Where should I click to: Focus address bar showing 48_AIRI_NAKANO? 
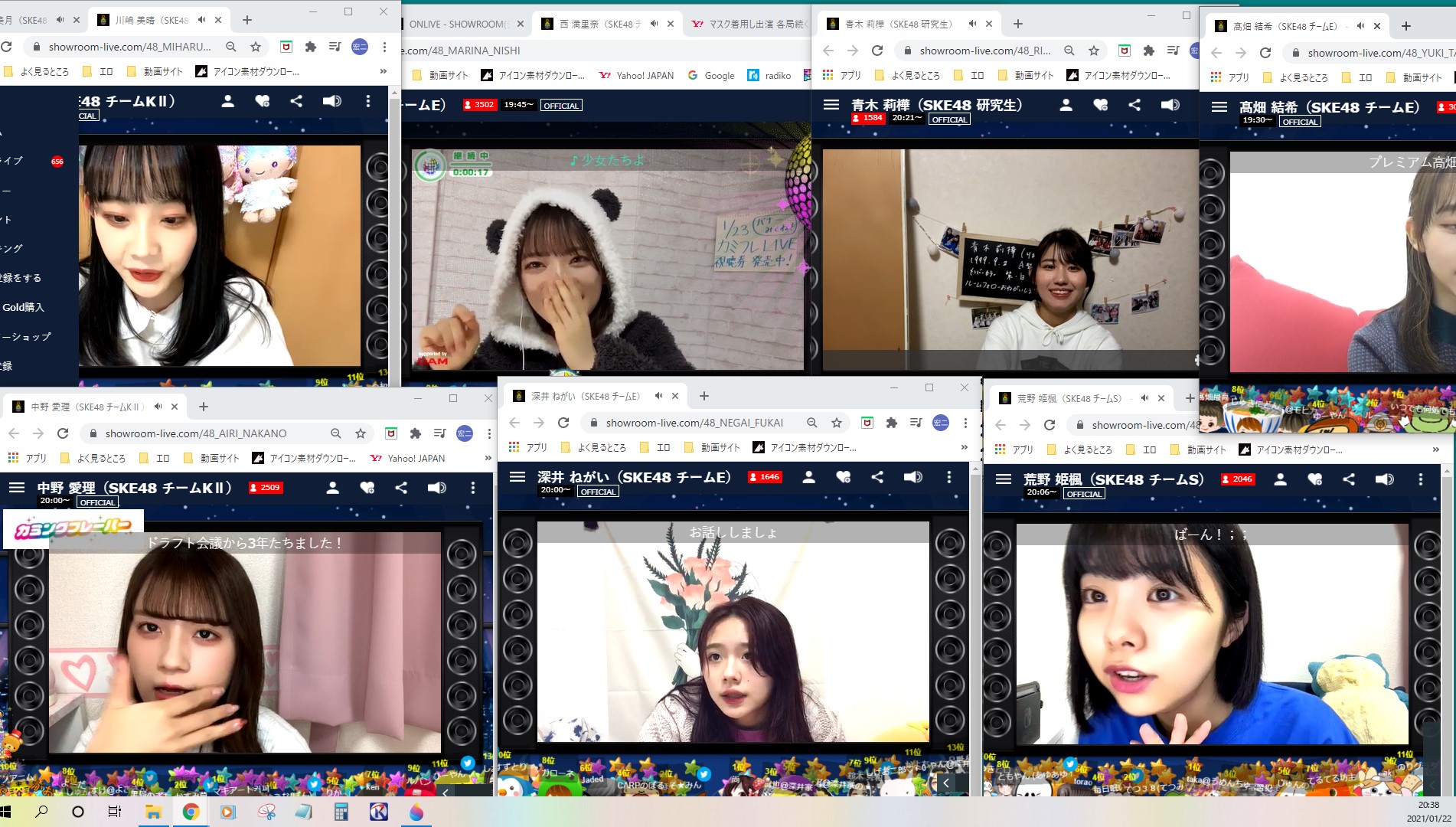point(196,433)
